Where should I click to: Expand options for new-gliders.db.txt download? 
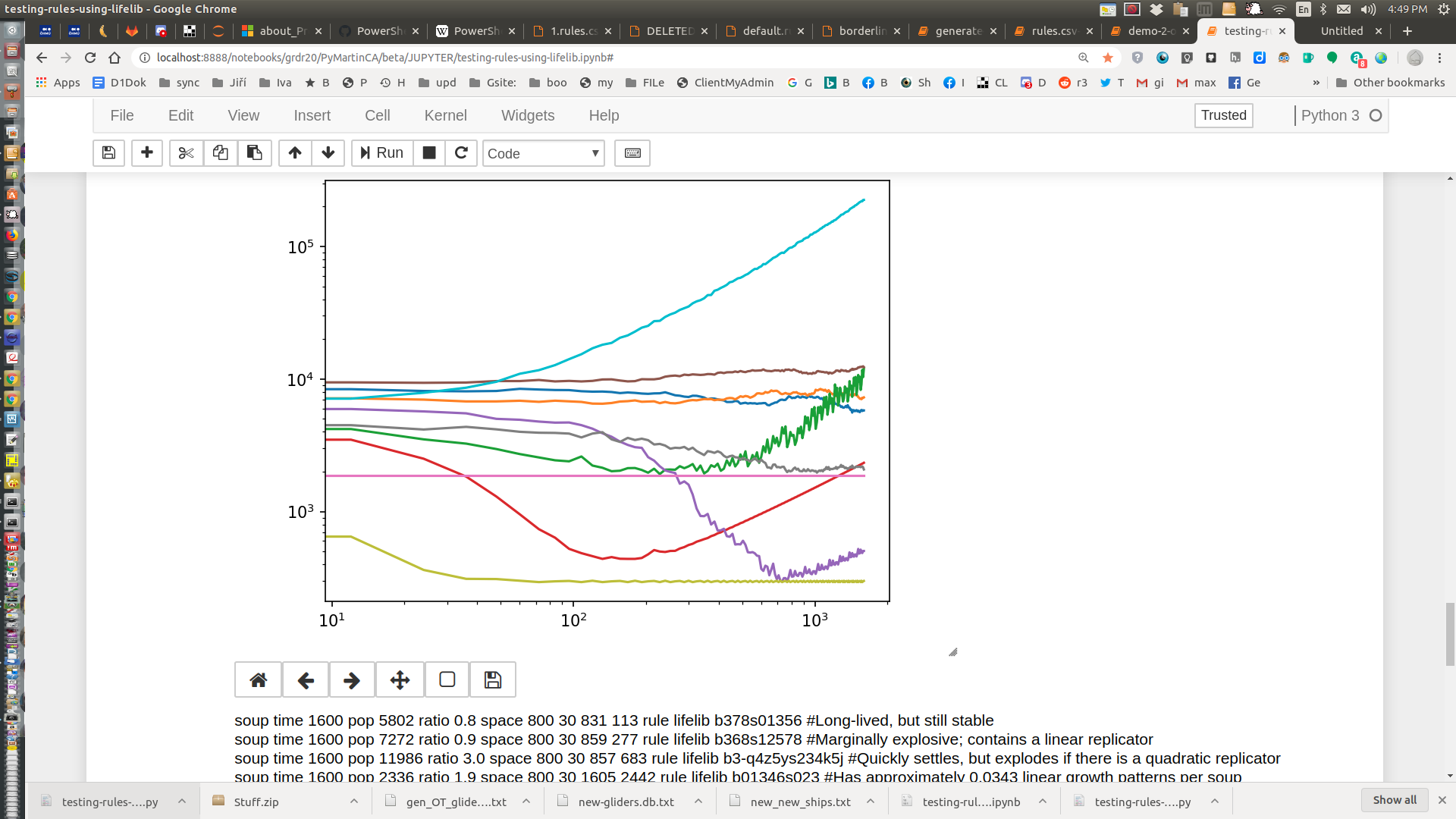tap(698, 802)
